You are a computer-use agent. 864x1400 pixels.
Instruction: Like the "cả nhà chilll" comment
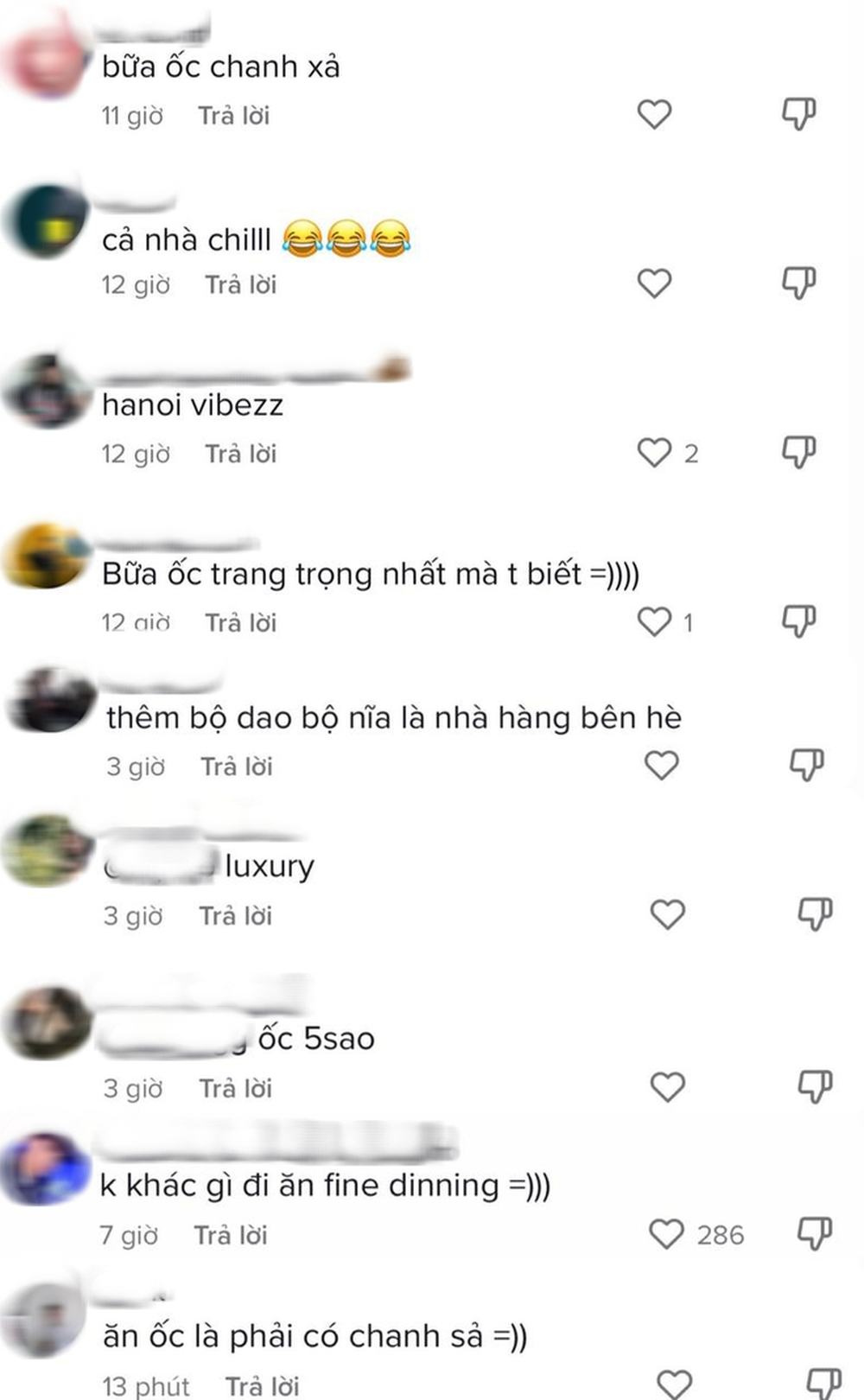[654, 283]
